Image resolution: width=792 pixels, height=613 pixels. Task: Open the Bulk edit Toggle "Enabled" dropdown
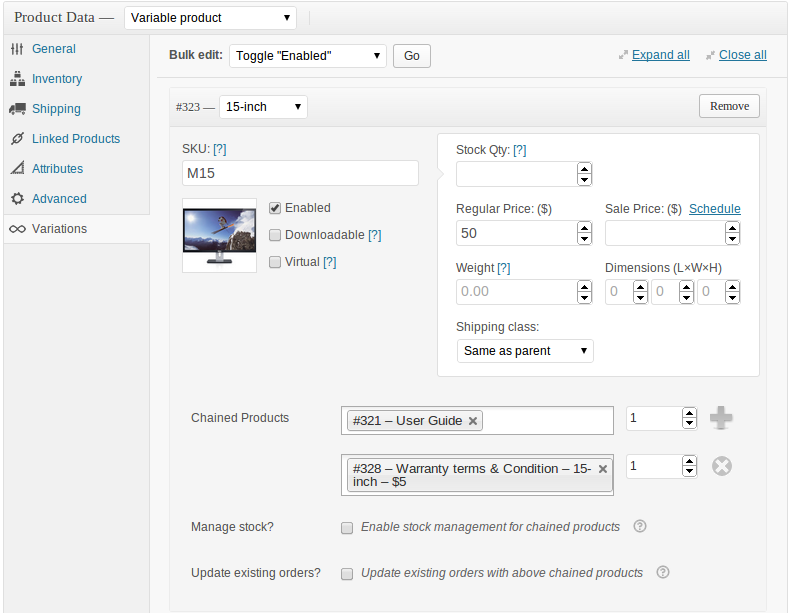(308, 56)
